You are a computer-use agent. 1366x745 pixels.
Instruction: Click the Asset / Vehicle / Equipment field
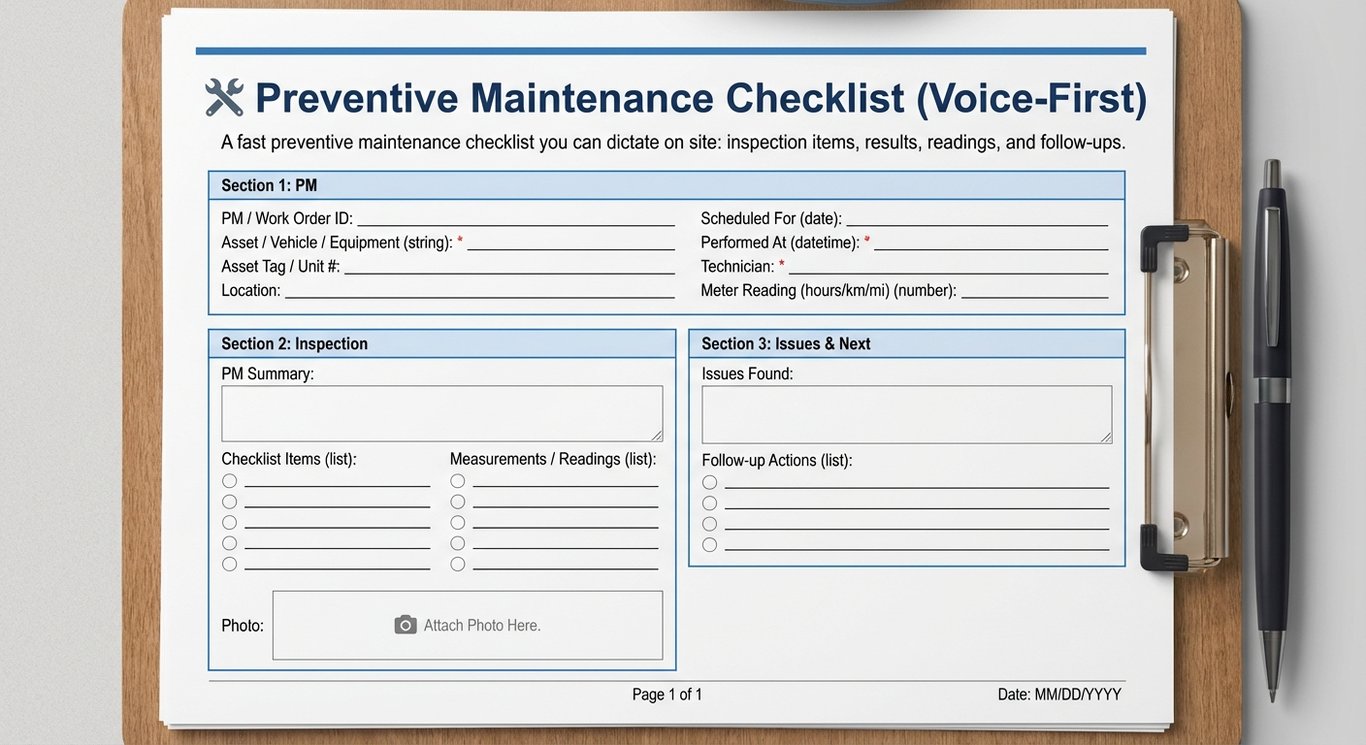pyautogui.click(x=570, y=241)
